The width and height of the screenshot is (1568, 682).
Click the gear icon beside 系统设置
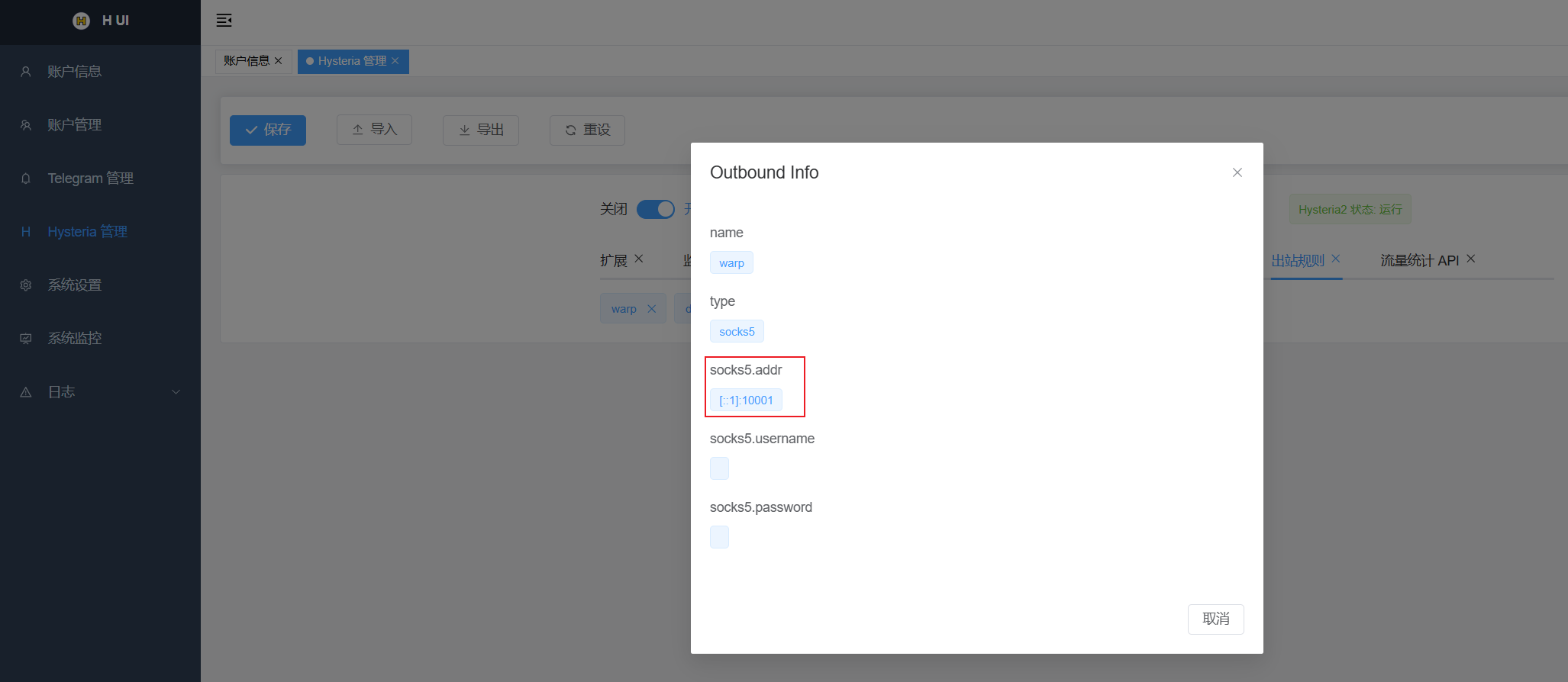[26, 285]
